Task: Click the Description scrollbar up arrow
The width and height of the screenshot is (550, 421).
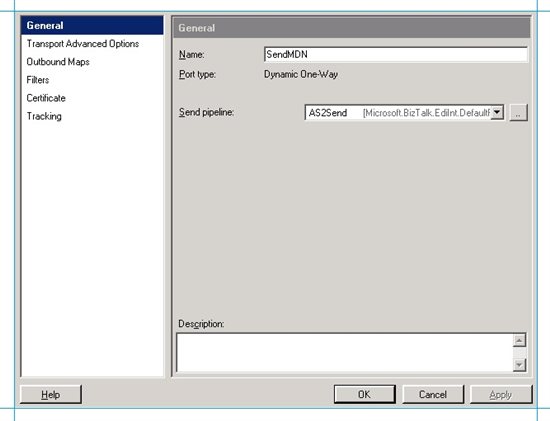Action: [x=519, y=340]
